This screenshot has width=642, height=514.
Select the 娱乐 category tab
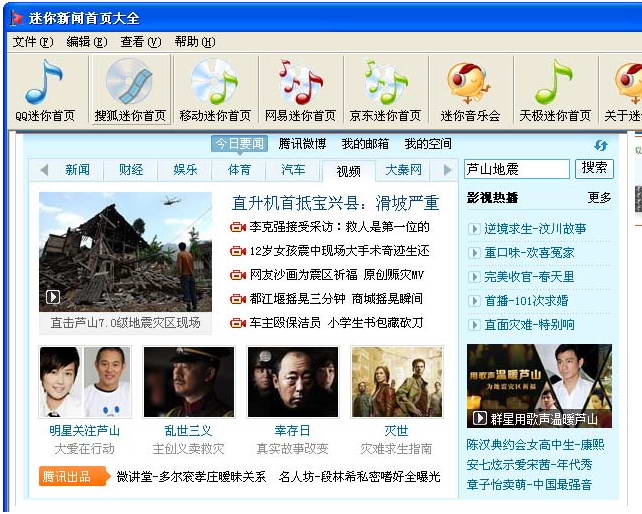[185, 170]
